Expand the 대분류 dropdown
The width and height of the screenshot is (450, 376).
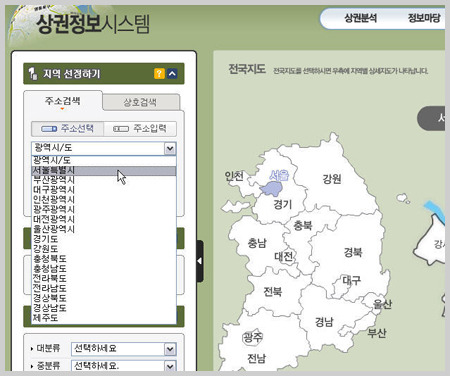(170, 349)
